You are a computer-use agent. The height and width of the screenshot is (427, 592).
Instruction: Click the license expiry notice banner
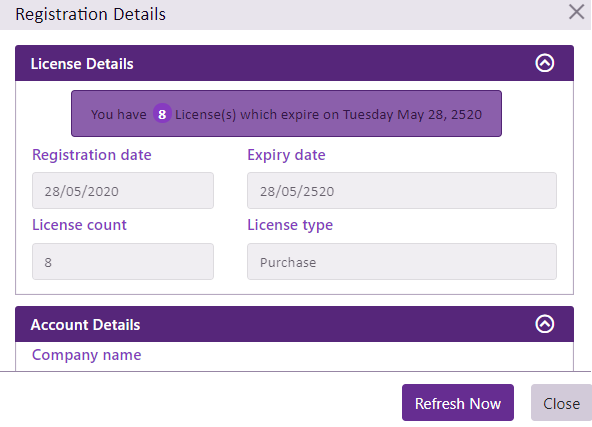tap(286, 113)
